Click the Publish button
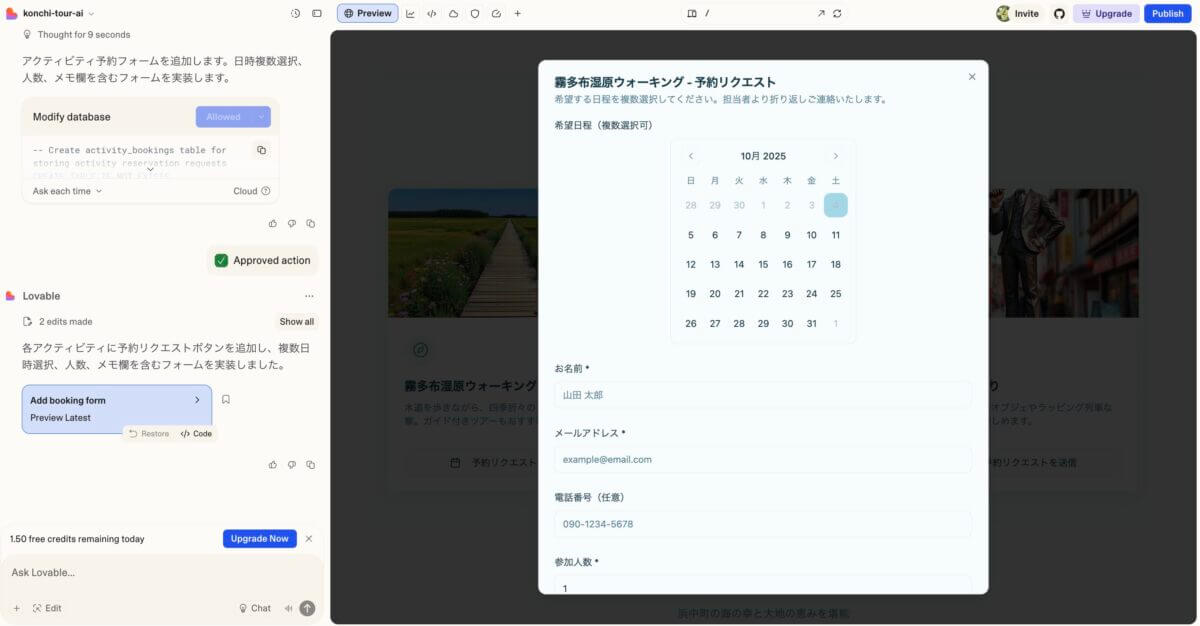Viewport: 1200px width, 626px height. (x=1167, y=14)
